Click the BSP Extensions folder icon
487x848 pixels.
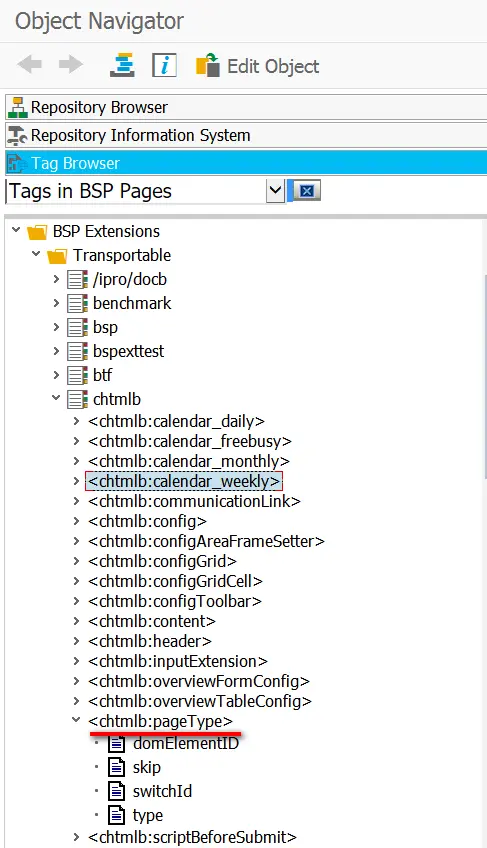(x=37, y=232)
